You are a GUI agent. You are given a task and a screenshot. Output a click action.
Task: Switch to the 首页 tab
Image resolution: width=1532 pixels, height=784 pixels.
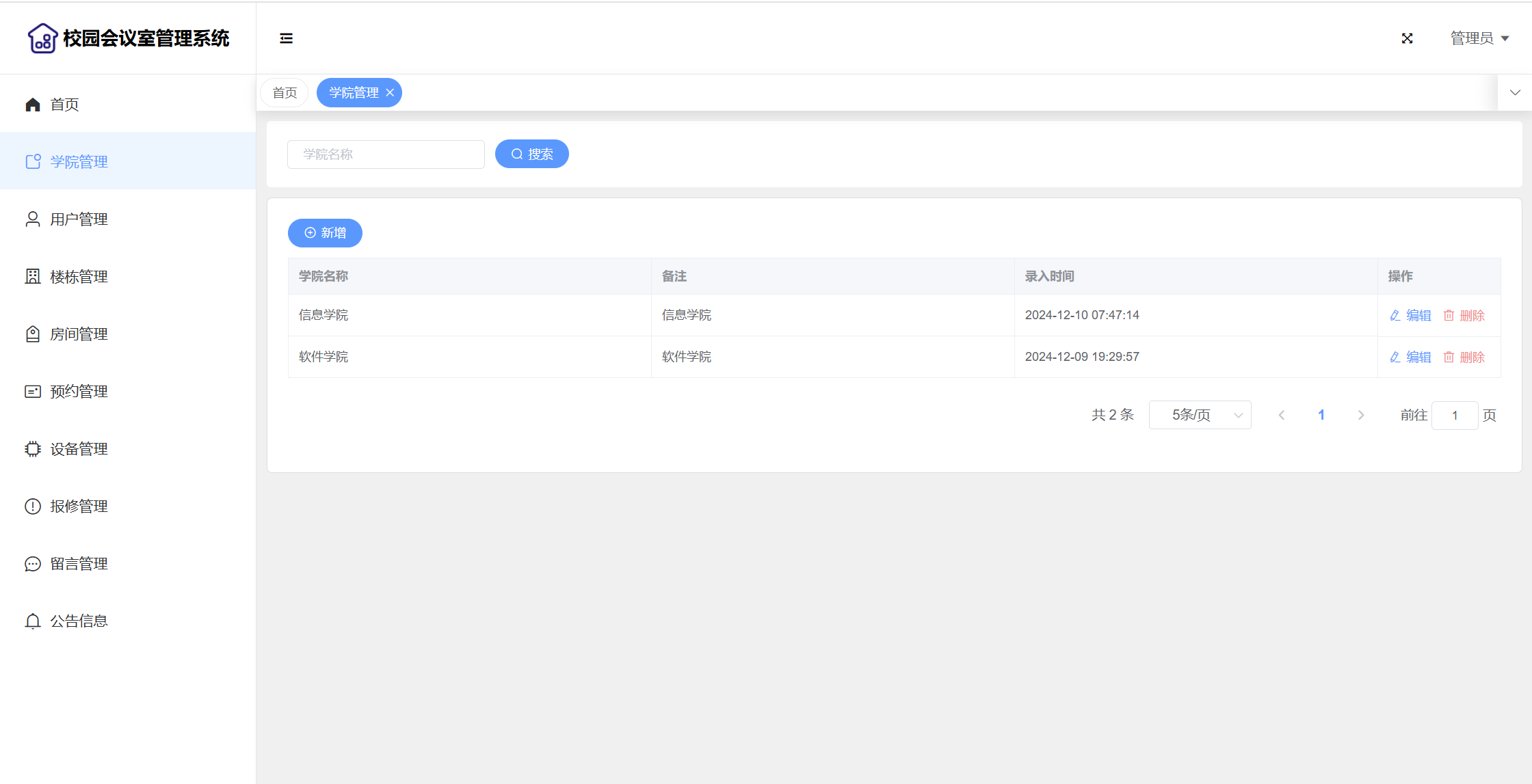[x=285, y=93]
